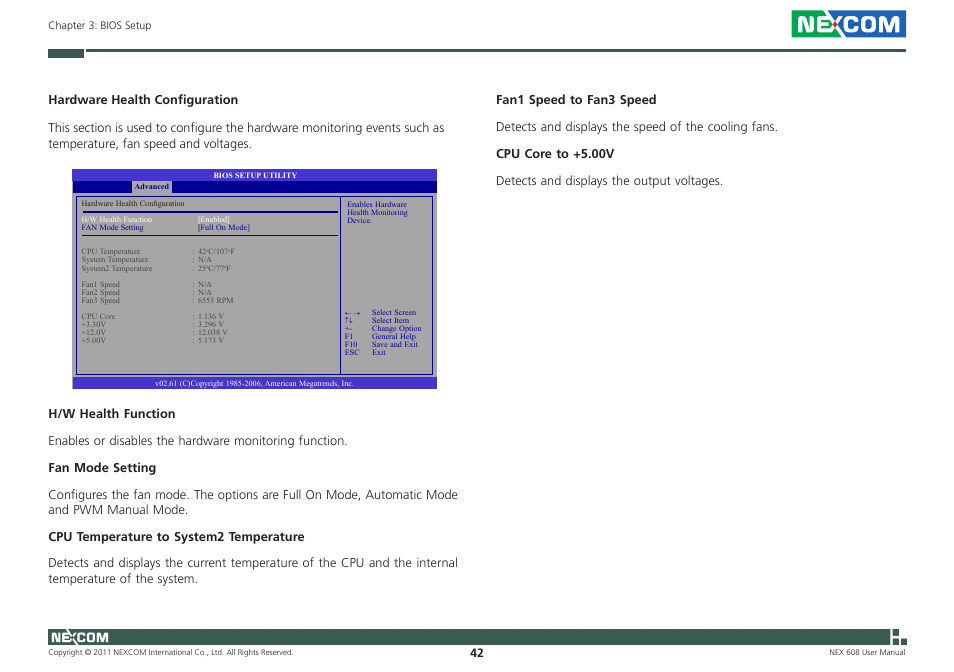Screen dimensions: 954x672
Task: Click the NEXCOM logo in the footer
Action: tap(80, 637)
